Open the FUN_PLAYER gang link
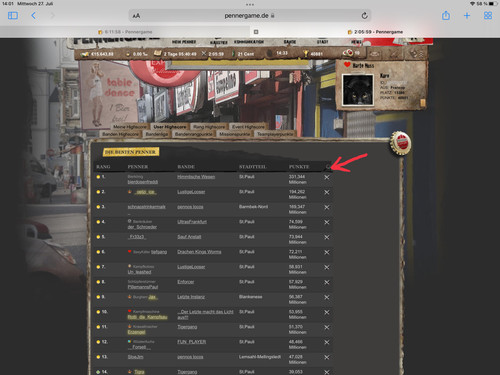Viewport: 500px width, 375px height. 192,342
